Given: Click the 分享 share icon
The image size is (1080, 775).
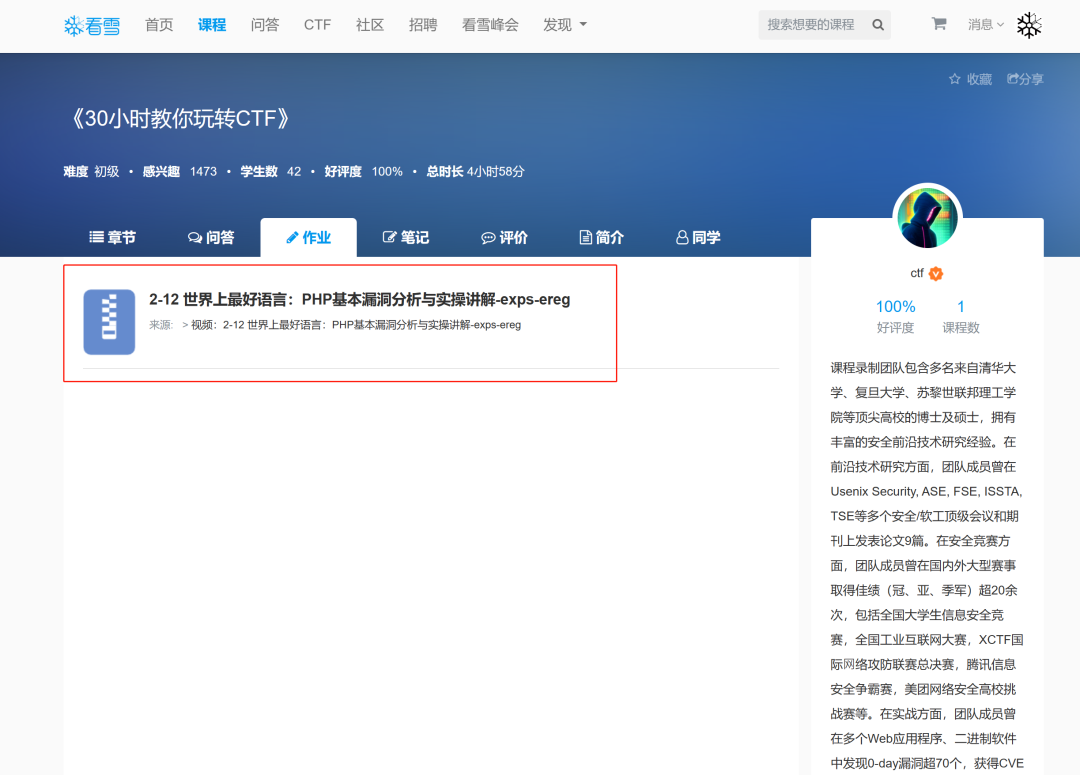Looking at the screenshot, I should (1012, 79).
